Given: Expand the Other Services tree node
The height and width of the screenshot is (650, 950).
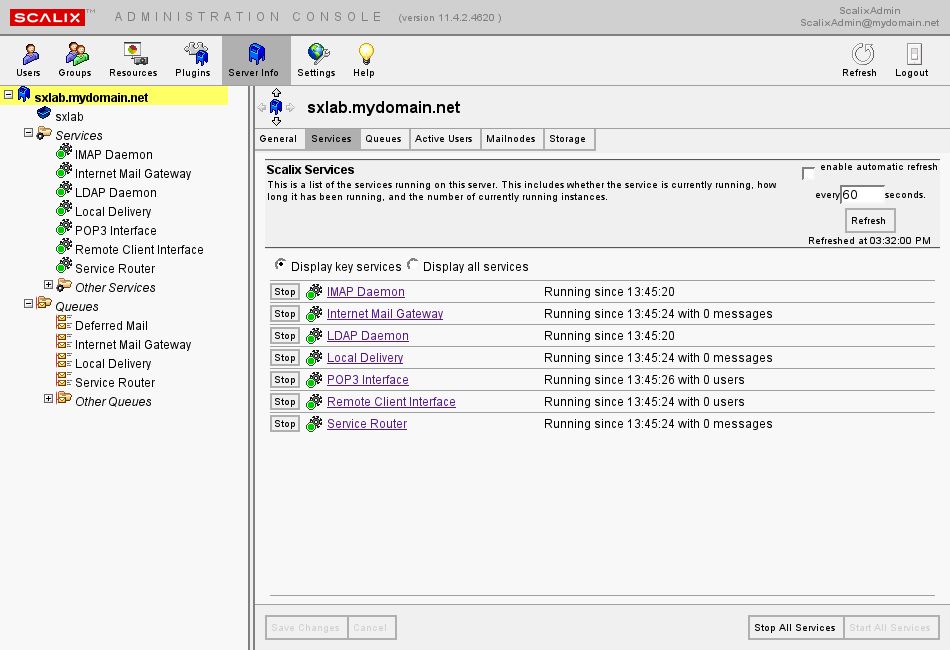Looking at the screenshot, I should [x=48, y=286].
